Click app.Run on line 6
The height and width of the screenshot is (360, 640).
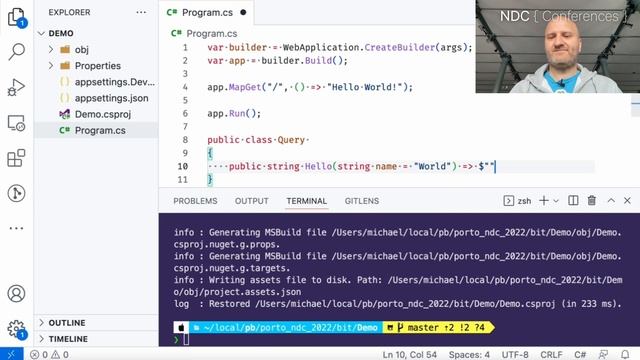point(226,113)
